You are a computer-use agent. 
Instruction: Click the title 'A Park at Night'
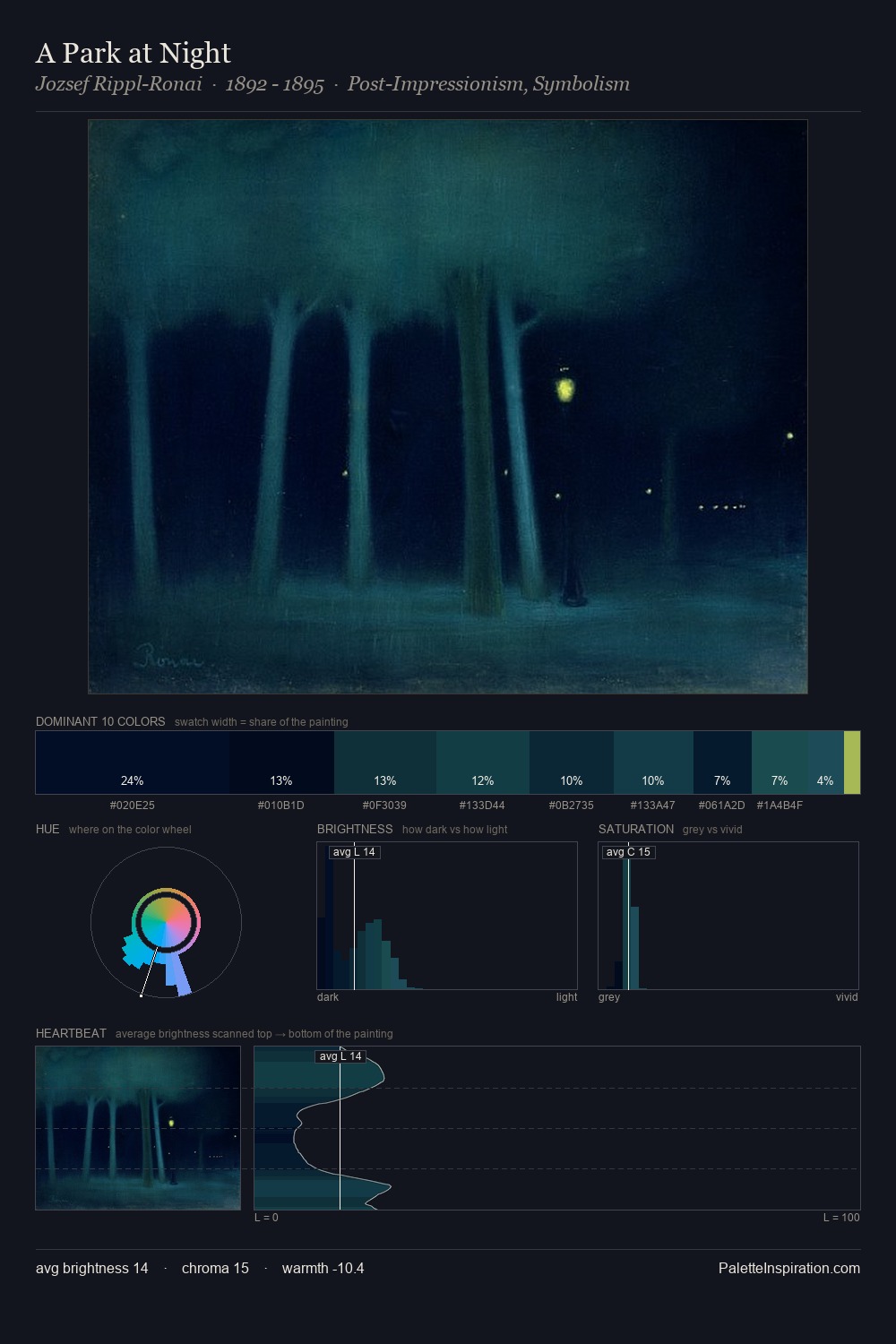coord(134,54)
